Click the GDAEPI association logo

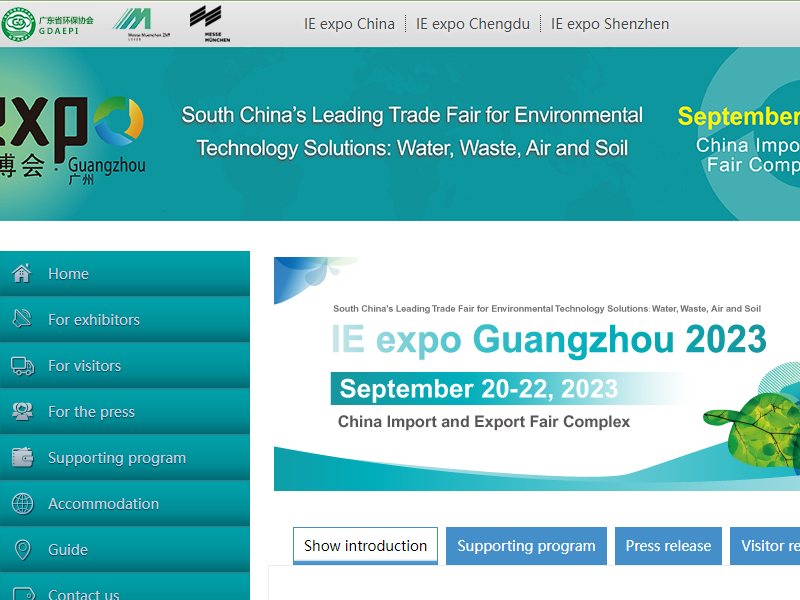click(47, 24)
